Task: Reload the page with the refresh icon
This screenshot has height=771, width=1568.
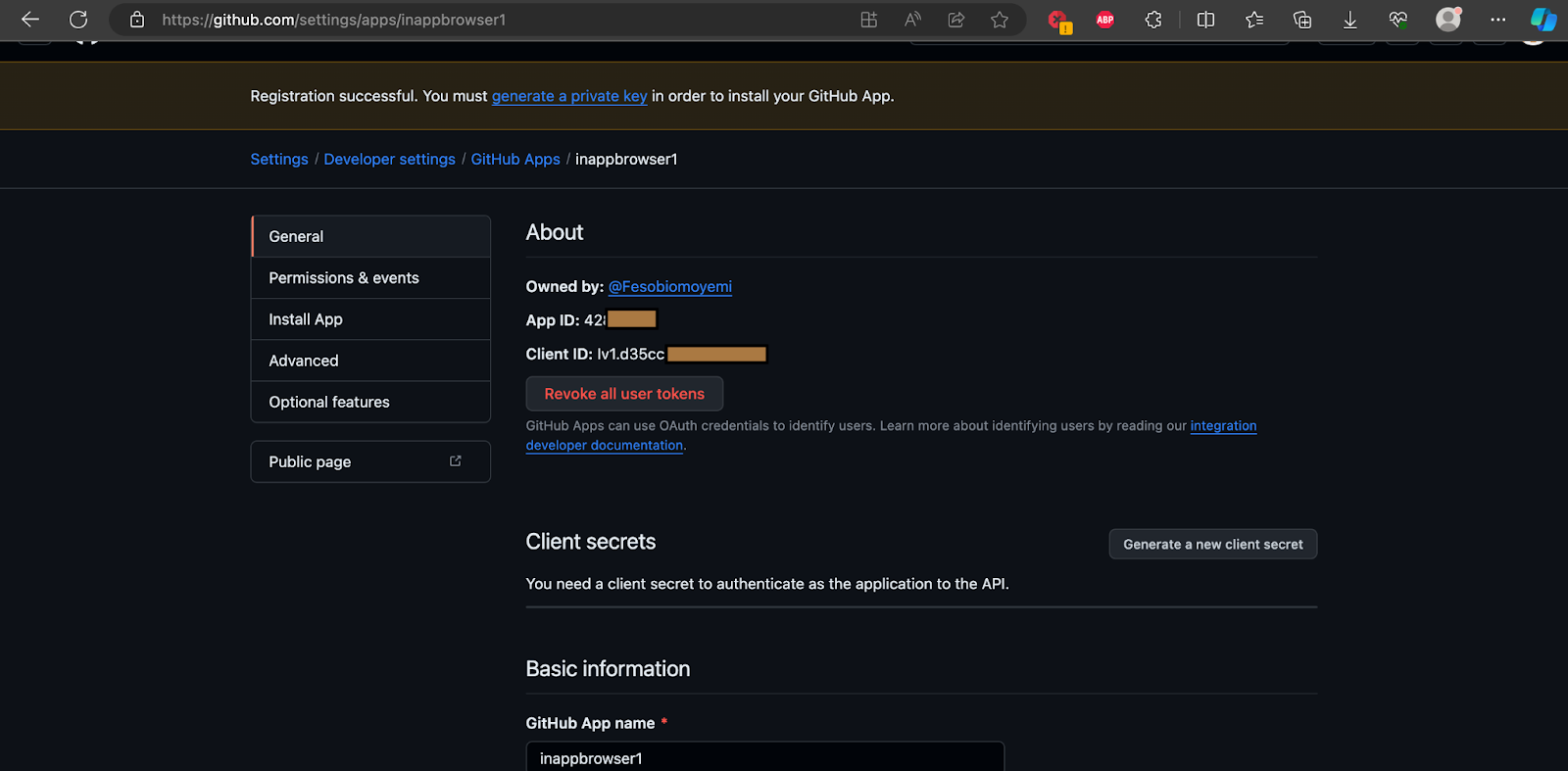Action: tap(78, 20)
